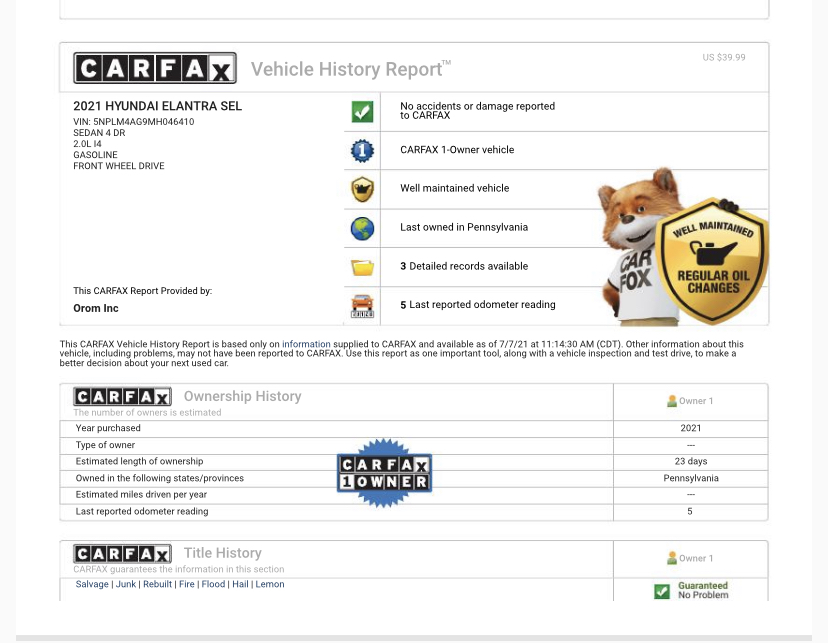
Task: Click the '2021' year purchased value
Action: point(691,428)
